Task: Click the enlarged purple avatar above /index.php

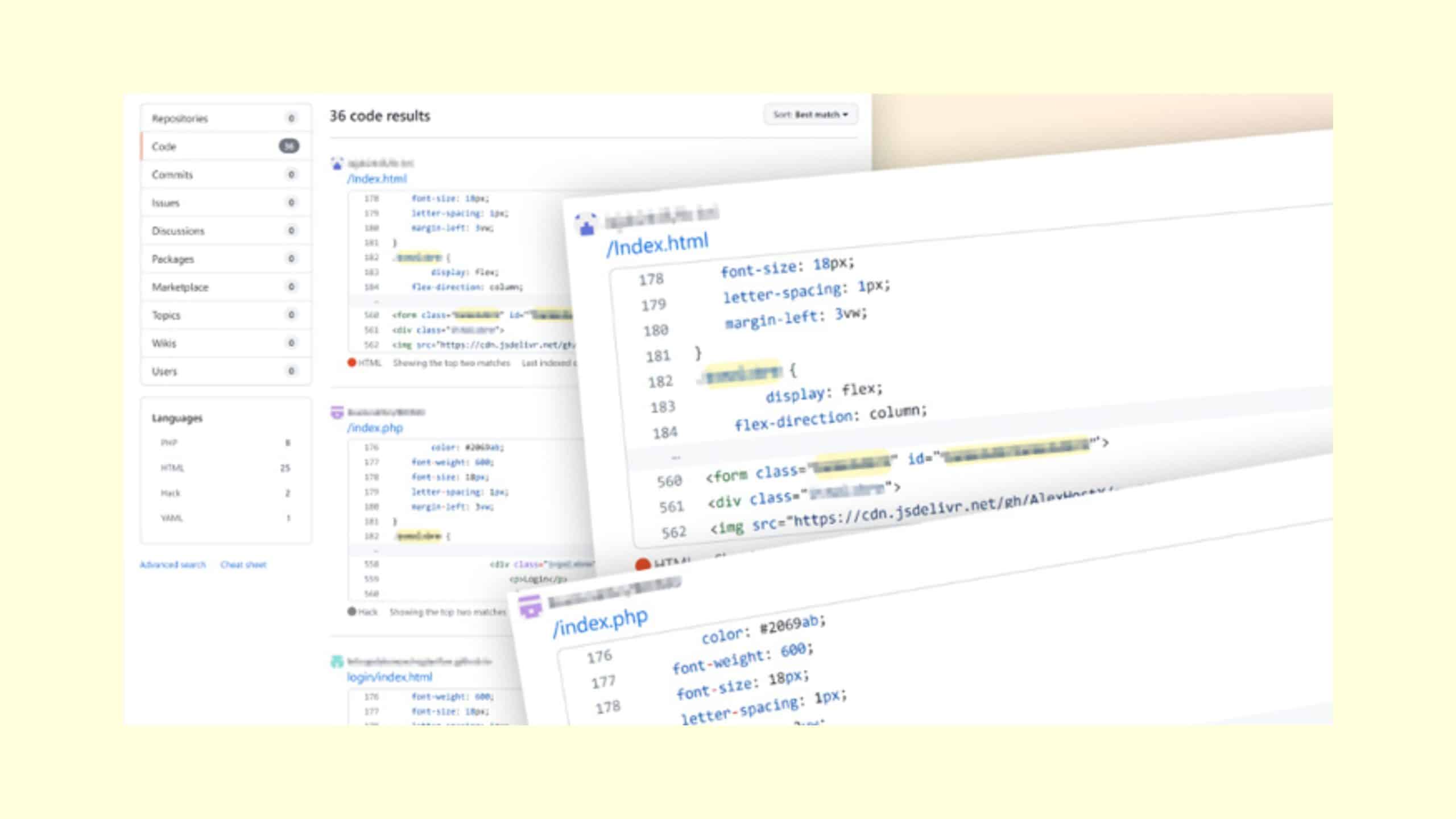Action: click(530, 606)
